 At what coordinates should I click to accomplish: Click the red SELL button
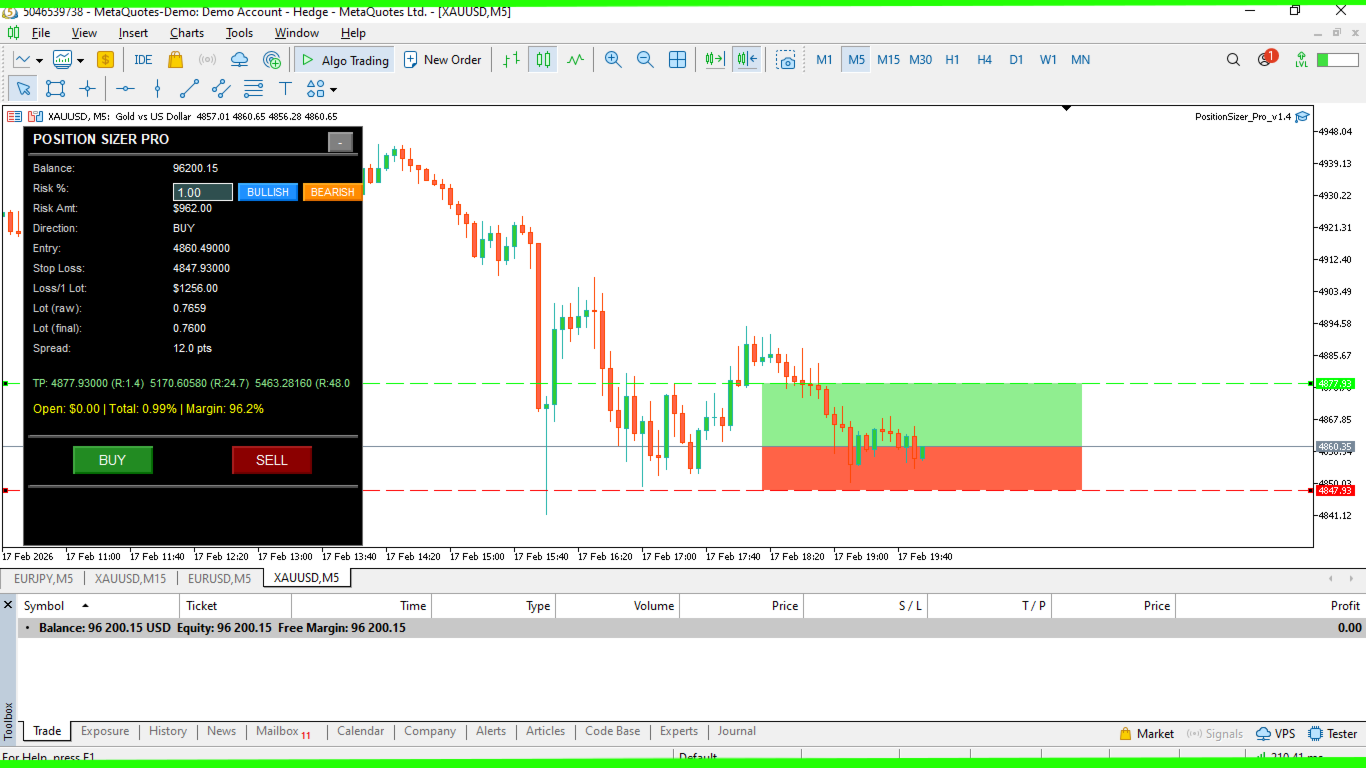(x=272, y=460)
